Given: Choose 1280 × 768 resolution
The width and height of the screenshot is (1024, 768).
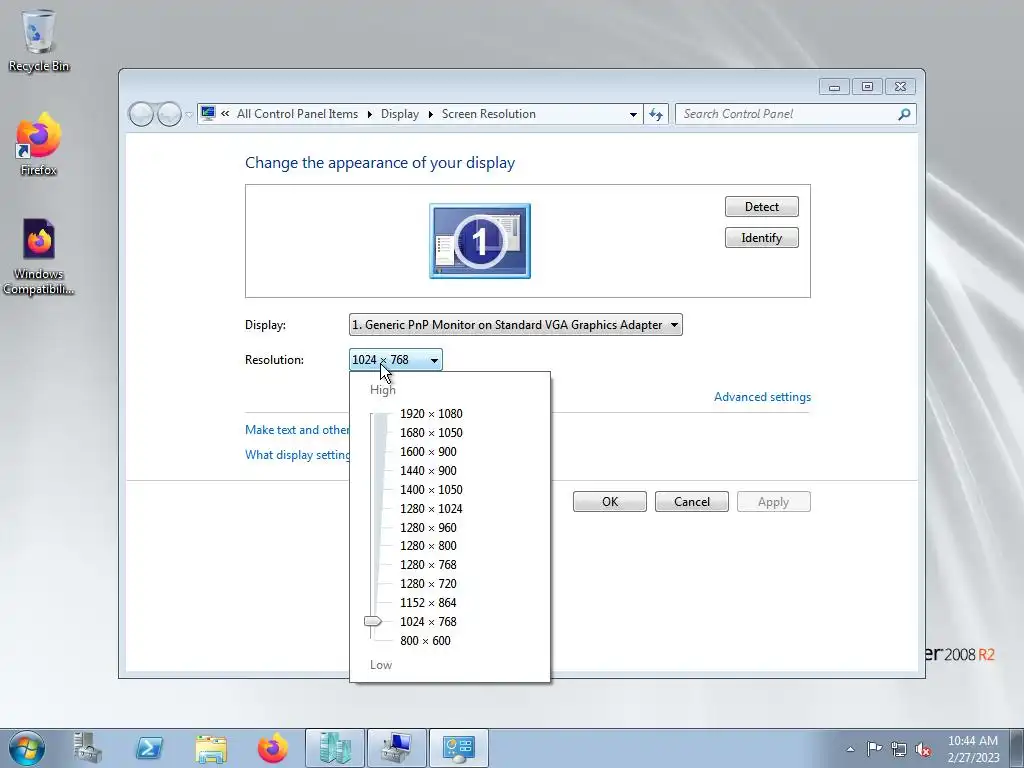Looking at the screenshot, I should pyautogui.click(x=428, y=564).
